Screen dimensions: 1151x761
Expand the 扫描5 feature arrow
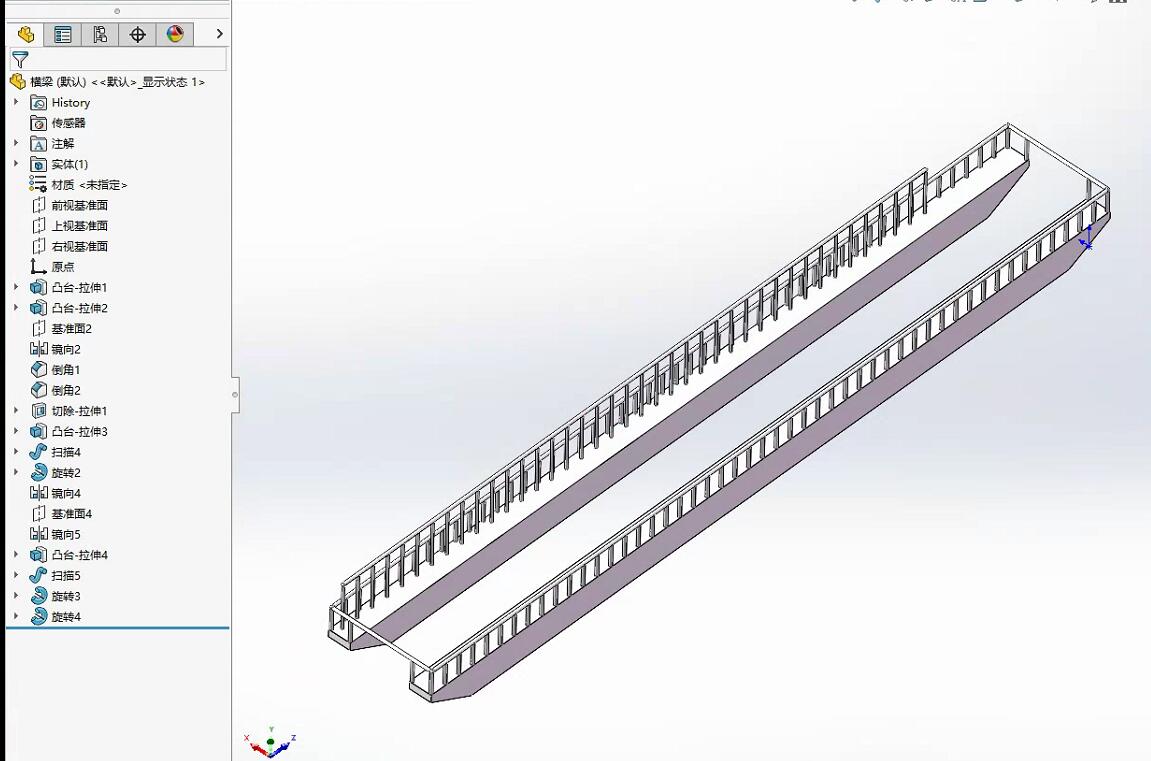click(x=16, y=575)
